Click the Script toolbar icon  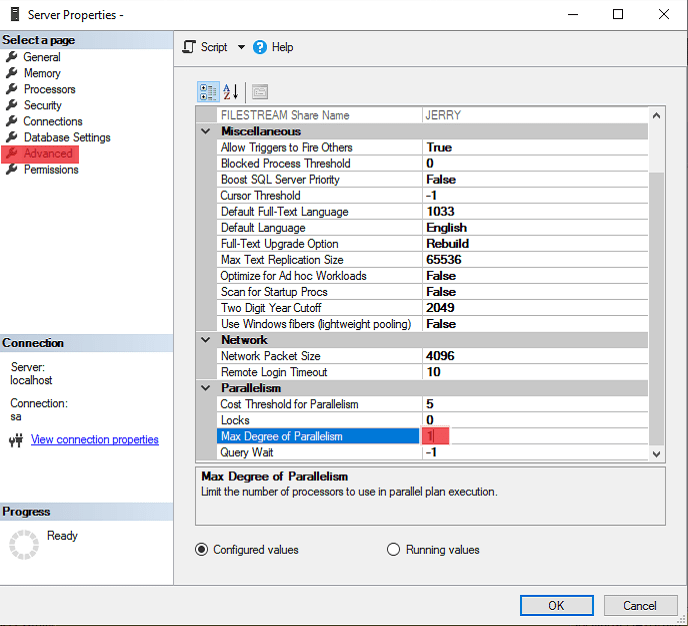click(189, 47)
